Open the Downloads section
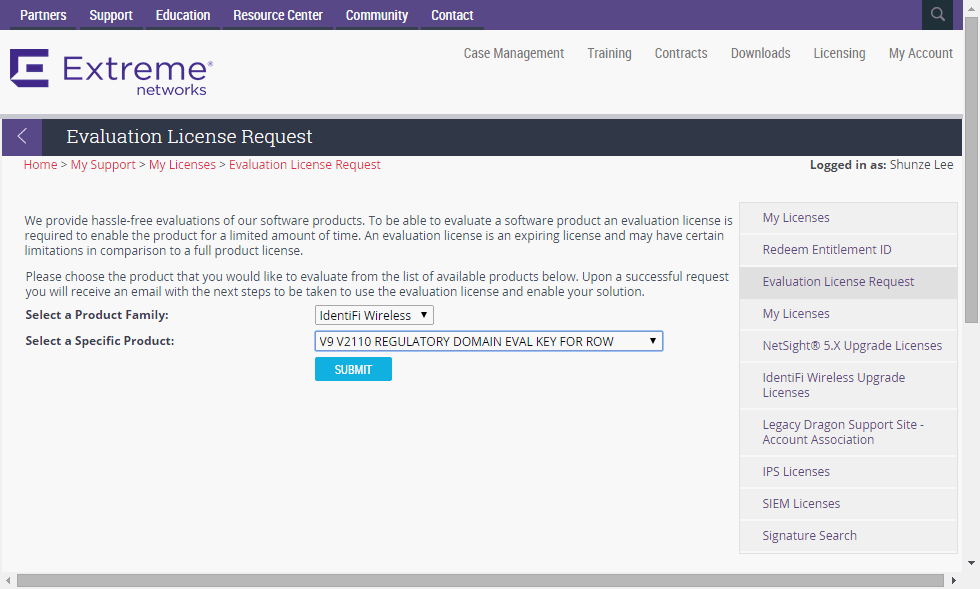This screenshot has width=980, height=589. 761,53
